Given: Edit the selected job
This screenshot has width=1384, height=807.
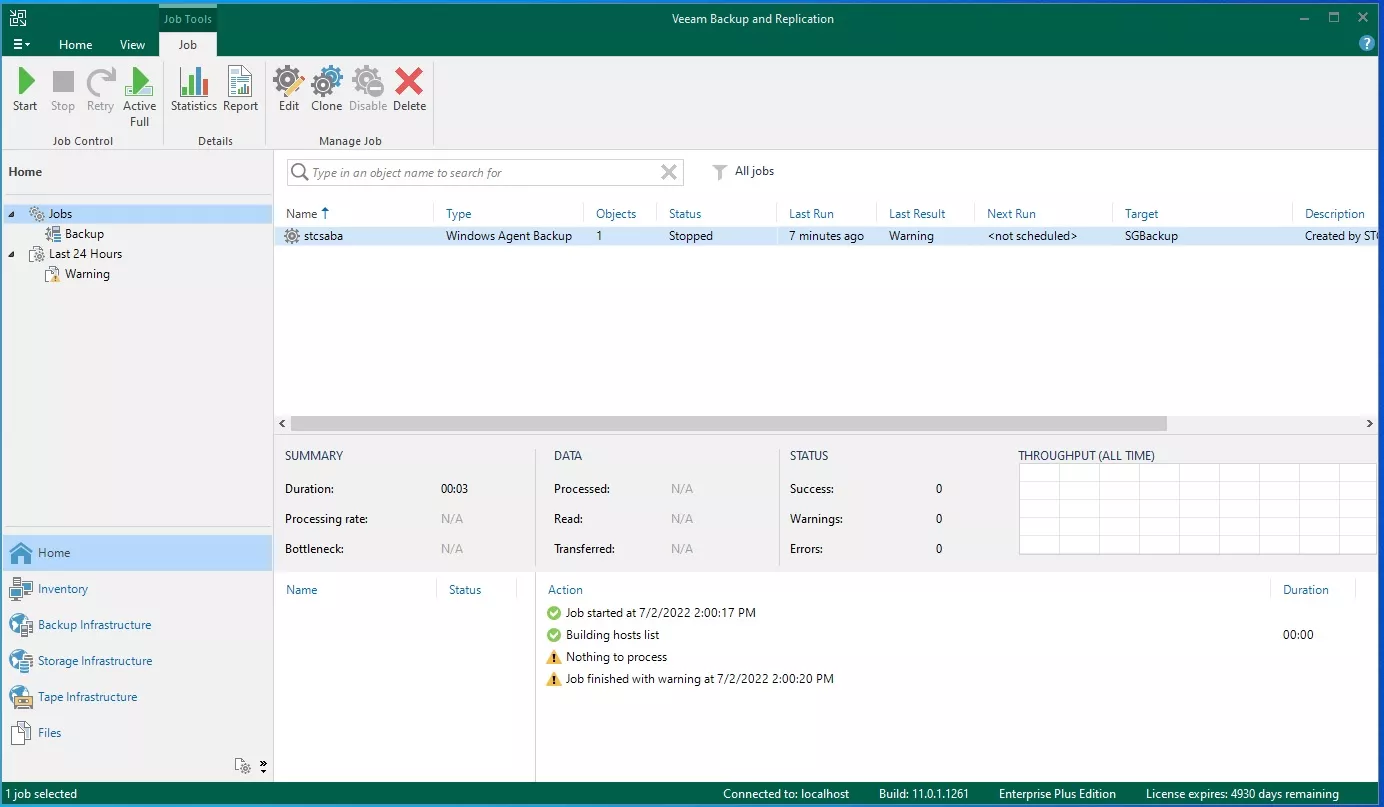Looking at the screenshot, I should click(x=289, y=90).
